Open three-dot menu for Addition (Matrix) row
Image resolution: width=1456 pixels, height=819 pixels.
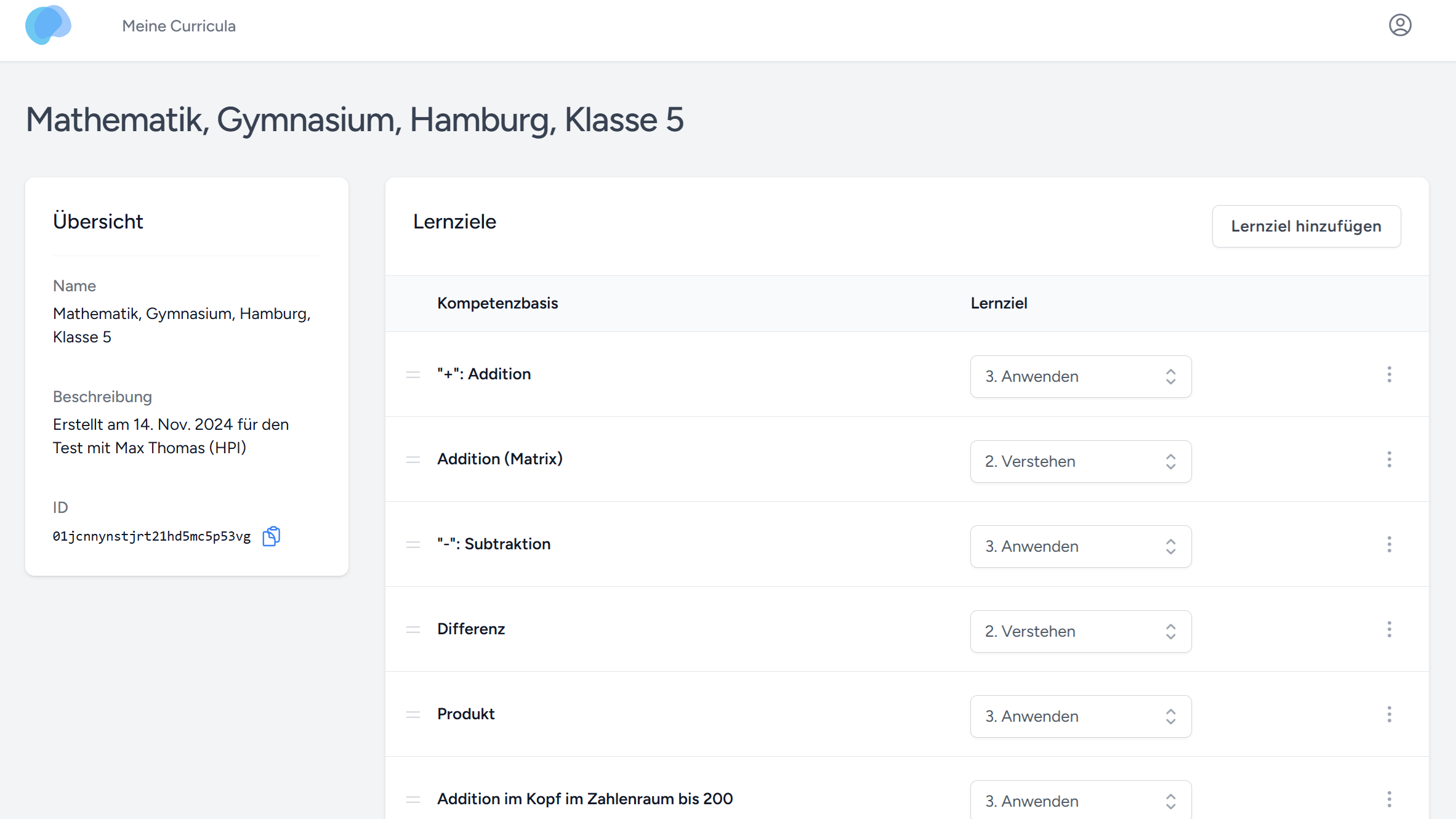1389,459
